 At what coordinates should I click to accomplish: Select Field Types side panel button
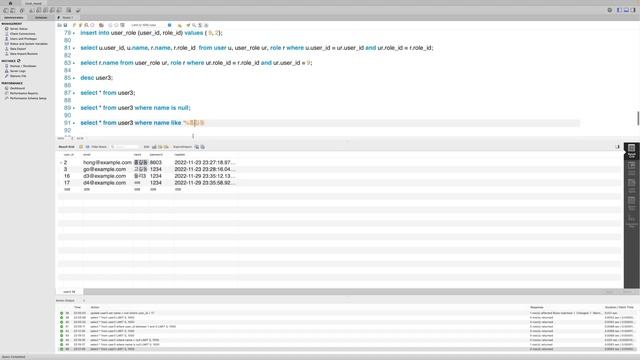(x=631, y=185)
